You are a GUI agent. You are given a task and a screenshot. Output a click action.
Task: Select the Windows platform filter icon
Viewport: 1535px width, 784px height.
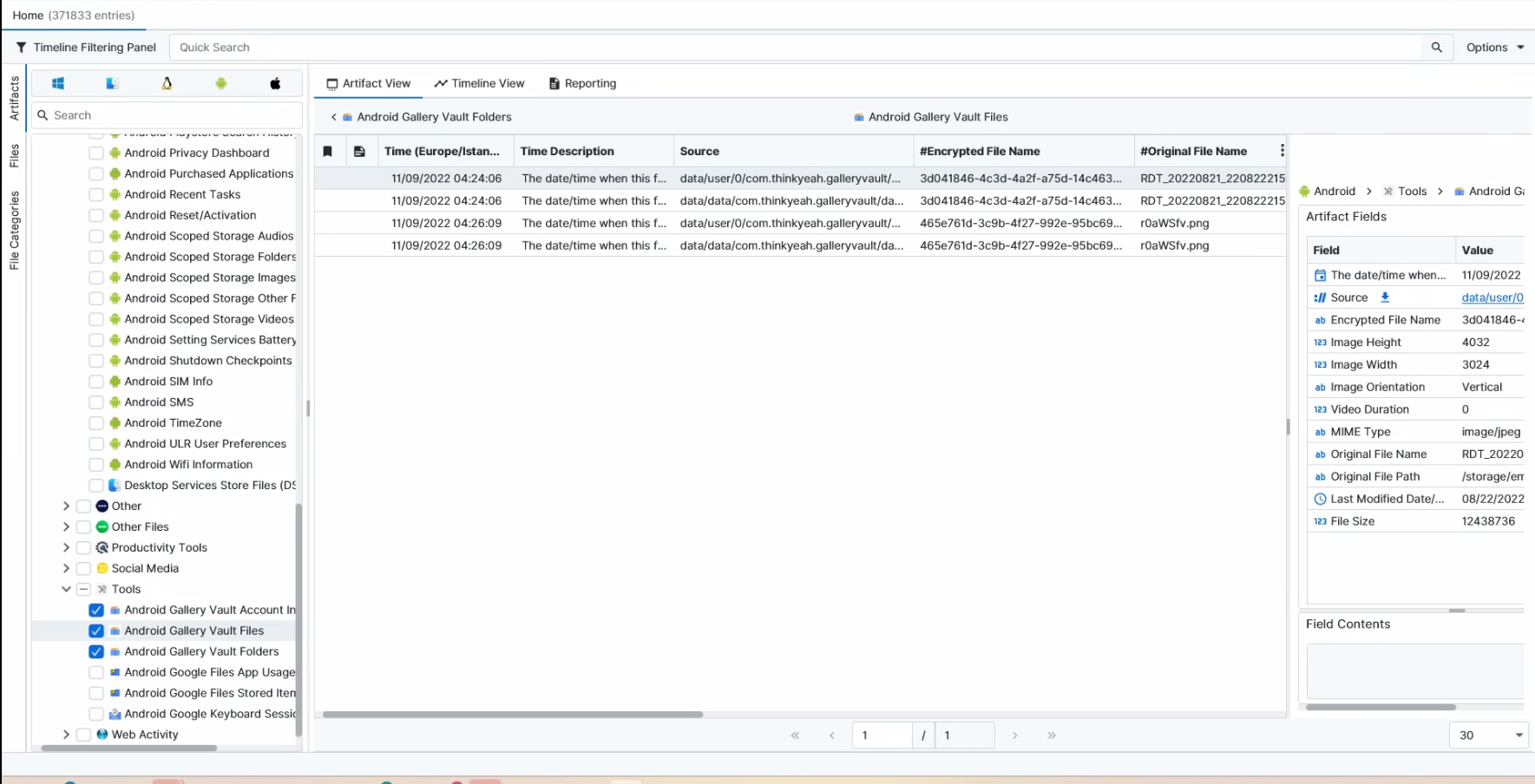[58, 83]
